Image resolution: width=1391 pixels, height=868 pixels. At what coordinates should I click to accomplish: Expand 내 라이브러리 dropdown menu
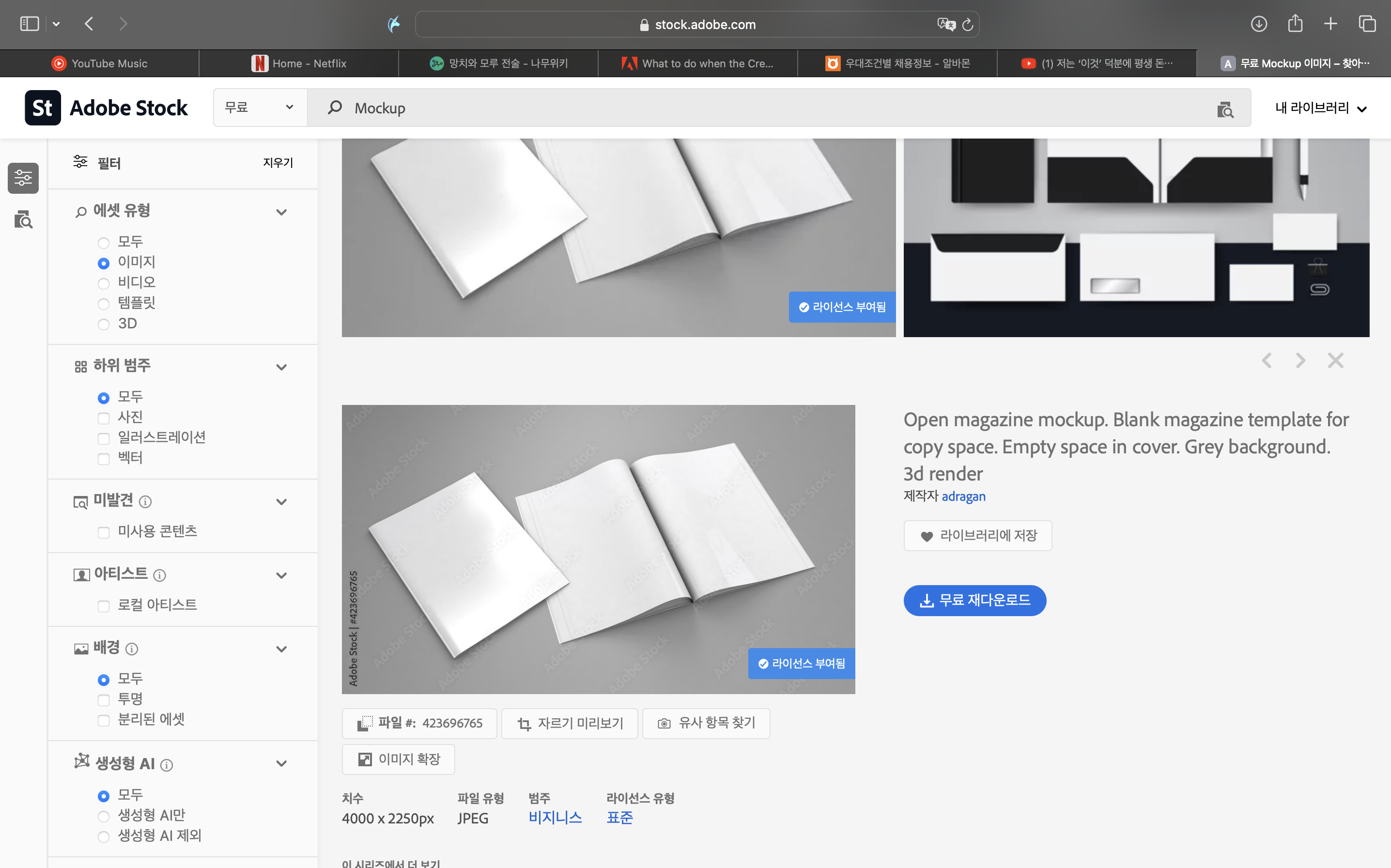point(1320,108)
